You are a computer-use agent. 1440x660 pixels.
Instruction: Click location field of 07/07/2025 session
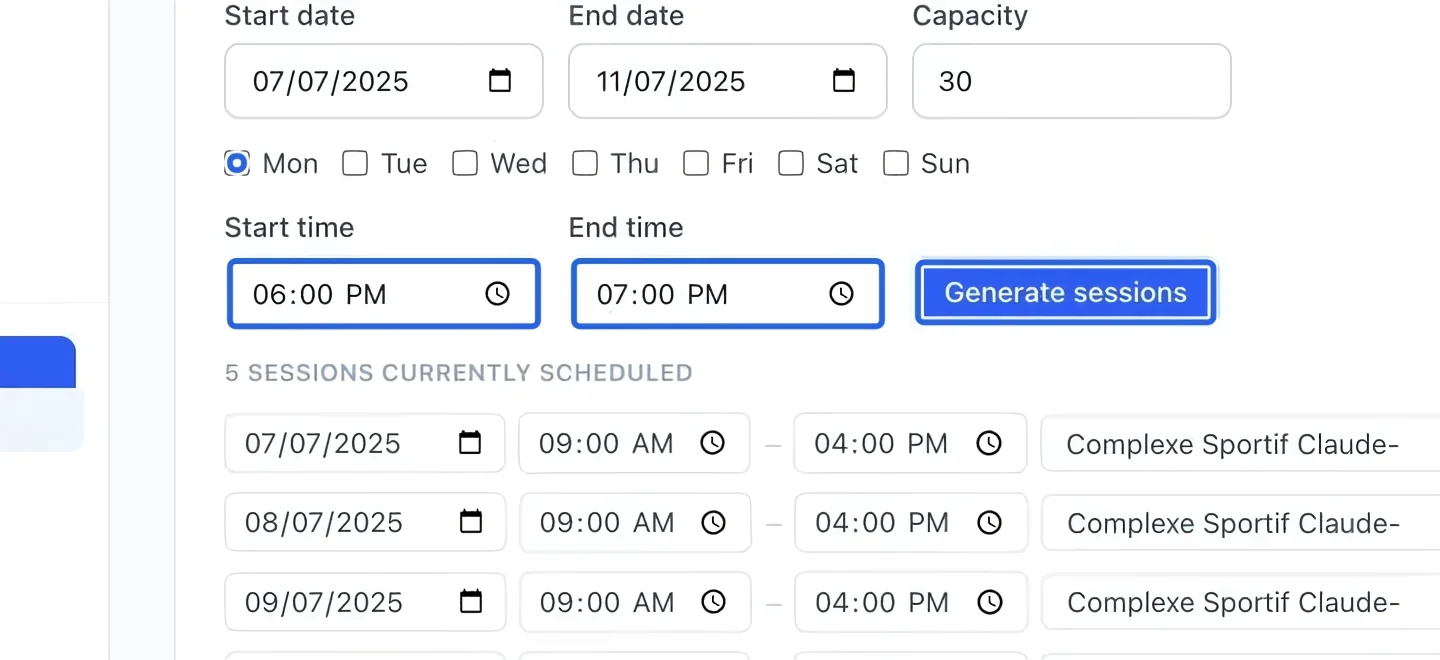pyautogui.click(x=1241, y=443)
